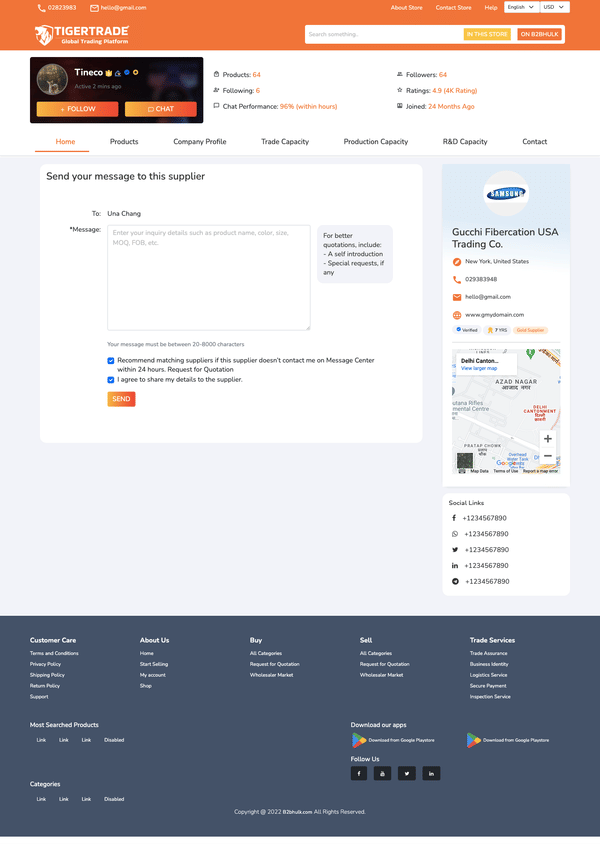Click the footer Twitter button
This screenshot has height=847, width=600.
pos(407,774)
